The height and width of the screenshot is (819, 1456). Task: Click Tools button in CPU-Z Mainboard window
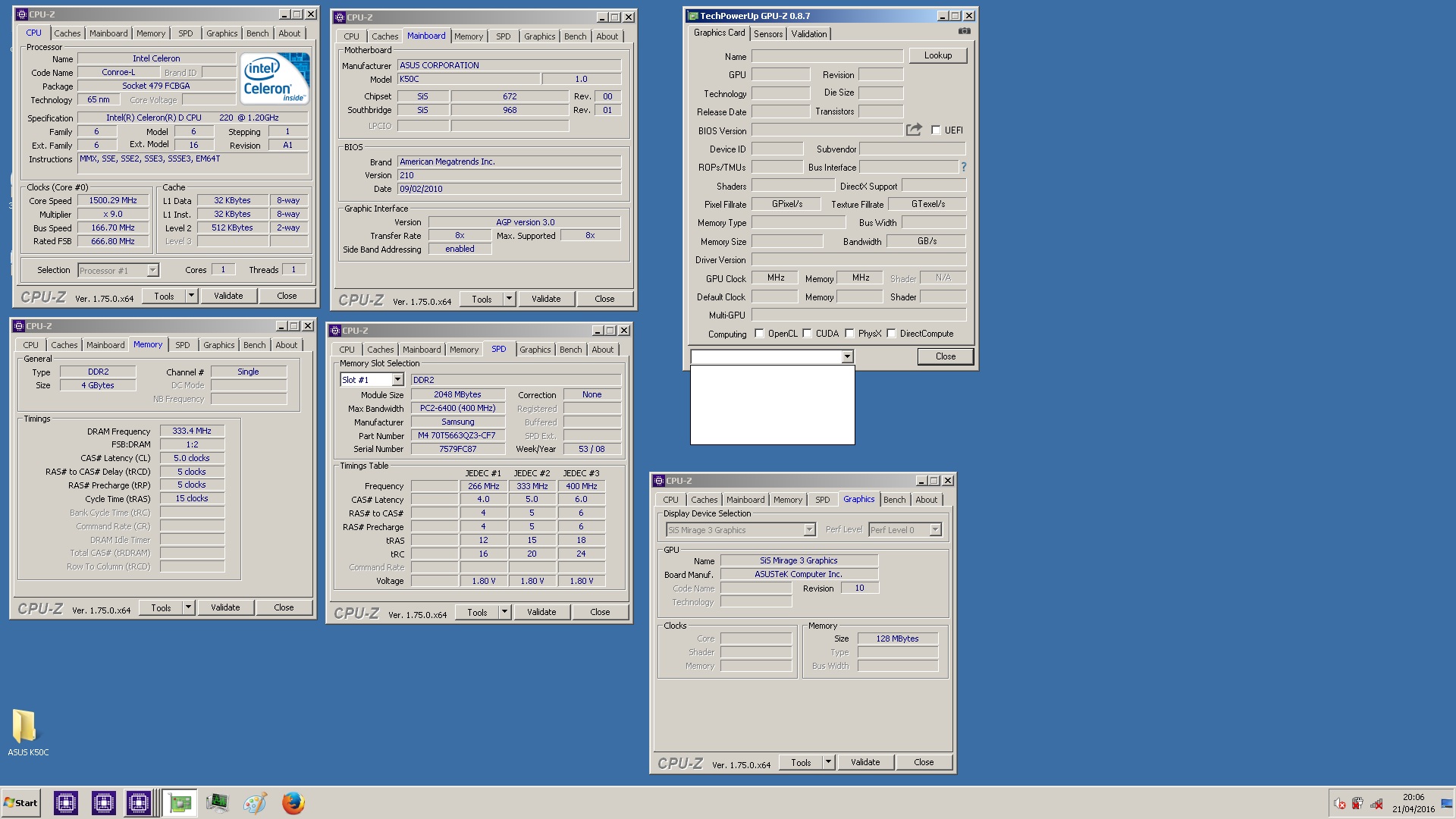[482, 299]
